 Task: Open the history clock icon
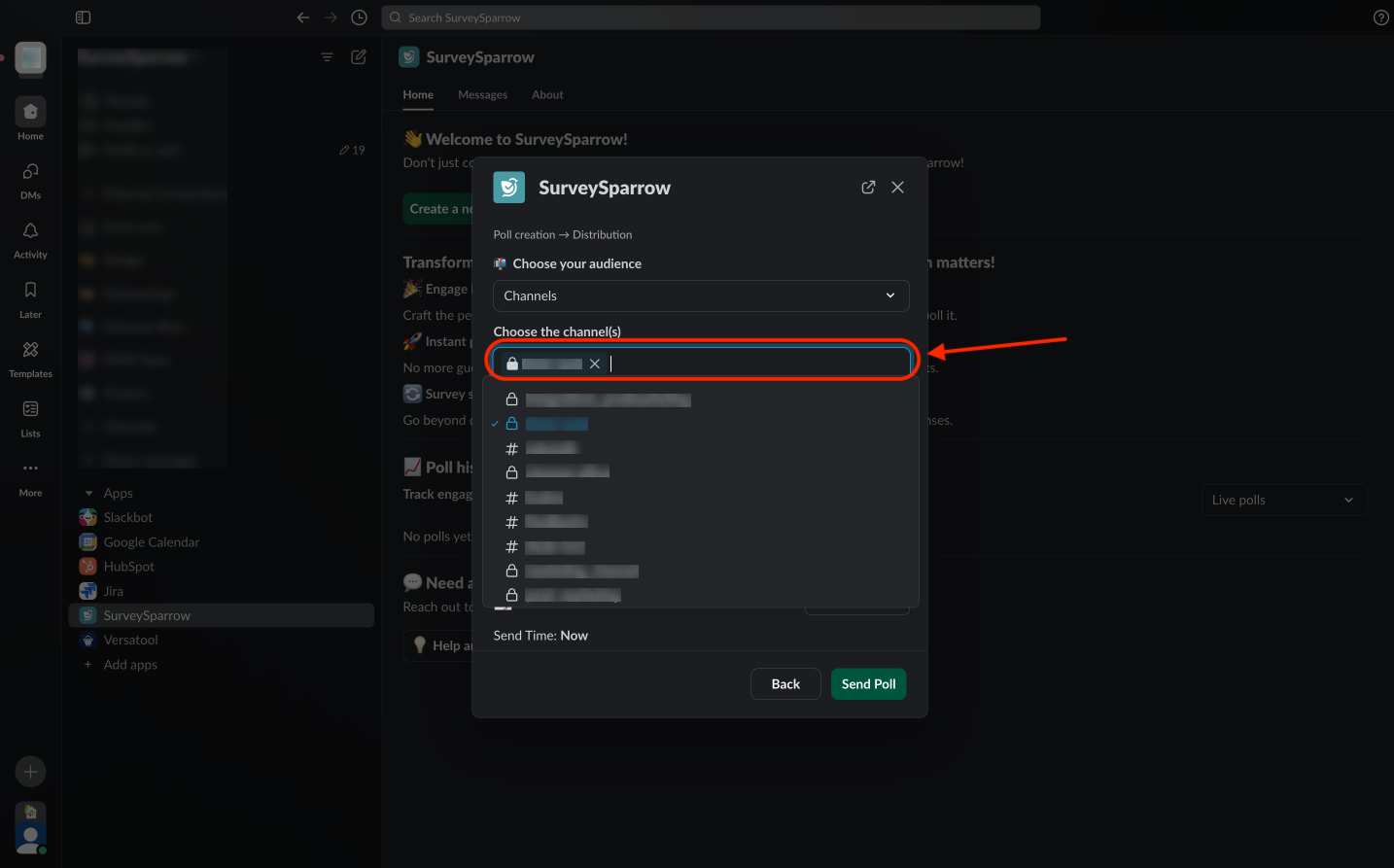point(359,17)
